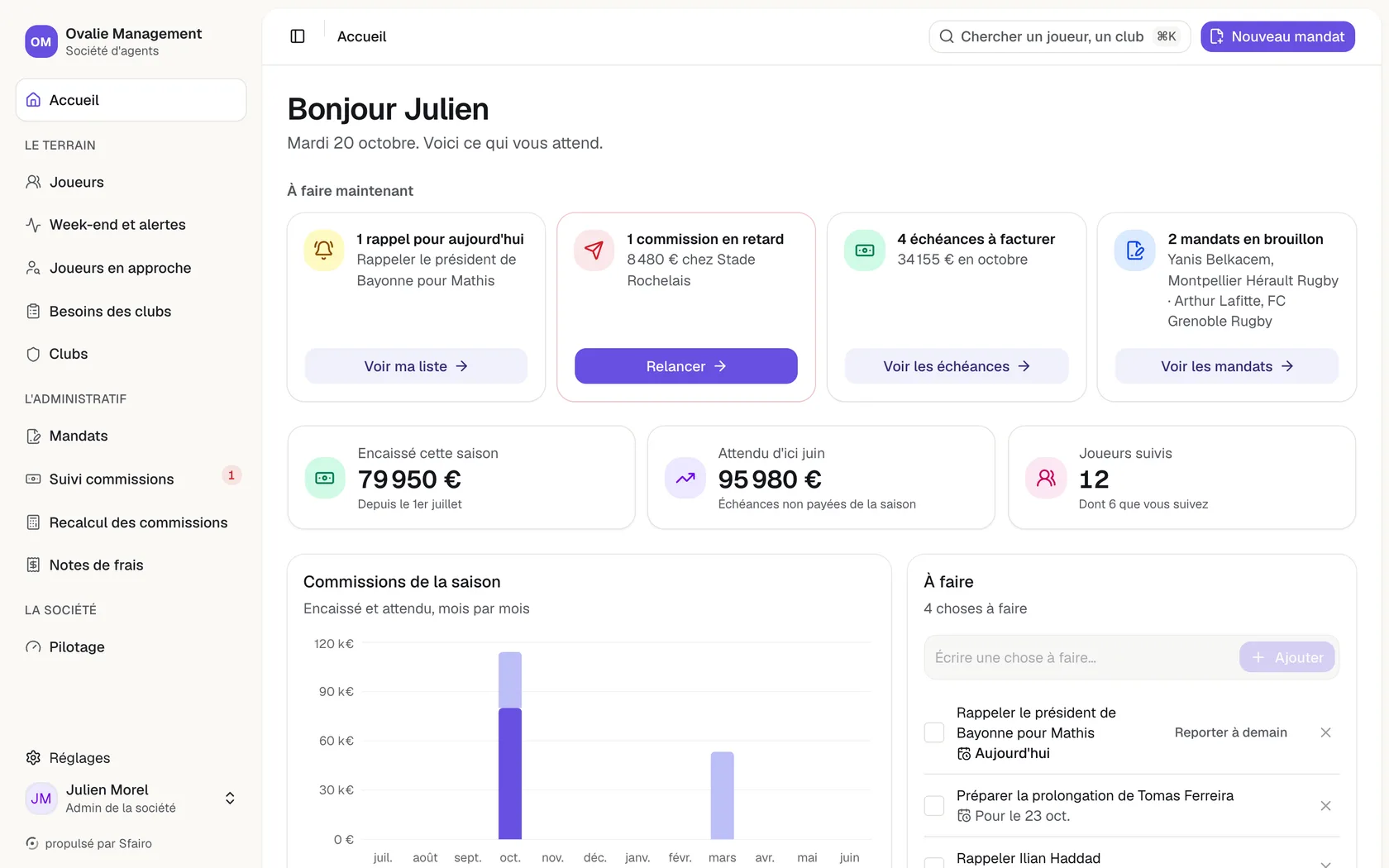The height and width of the screenshot is (868, 1389).
Task: Click the calendar icon next to Pour le 23 oct.
Action: pyautogui.click(x=964, y=816)
